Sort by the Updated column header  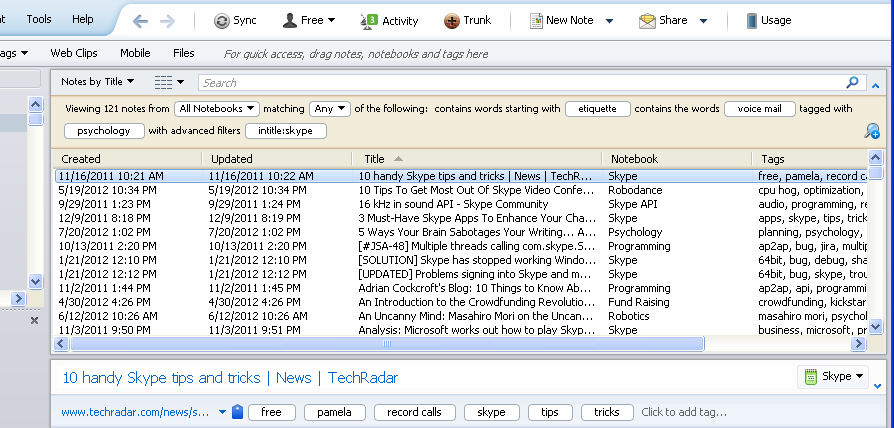(x=278, y=159)
